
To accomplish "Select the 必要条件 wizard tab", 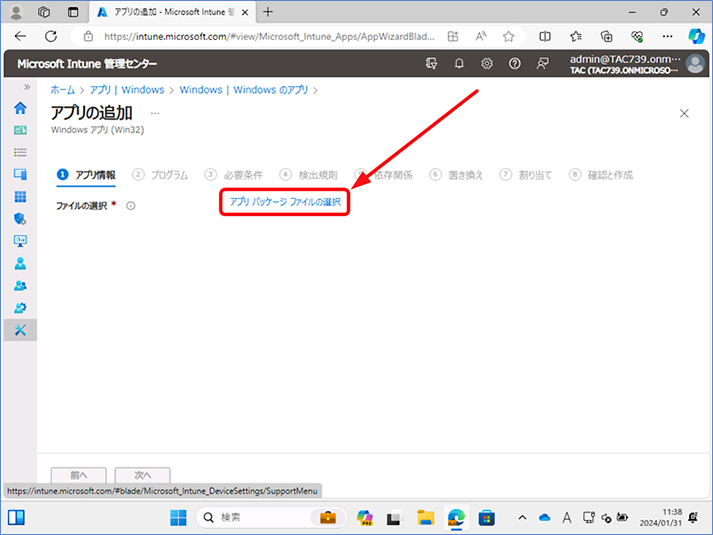I will click(x=234, y=175).
